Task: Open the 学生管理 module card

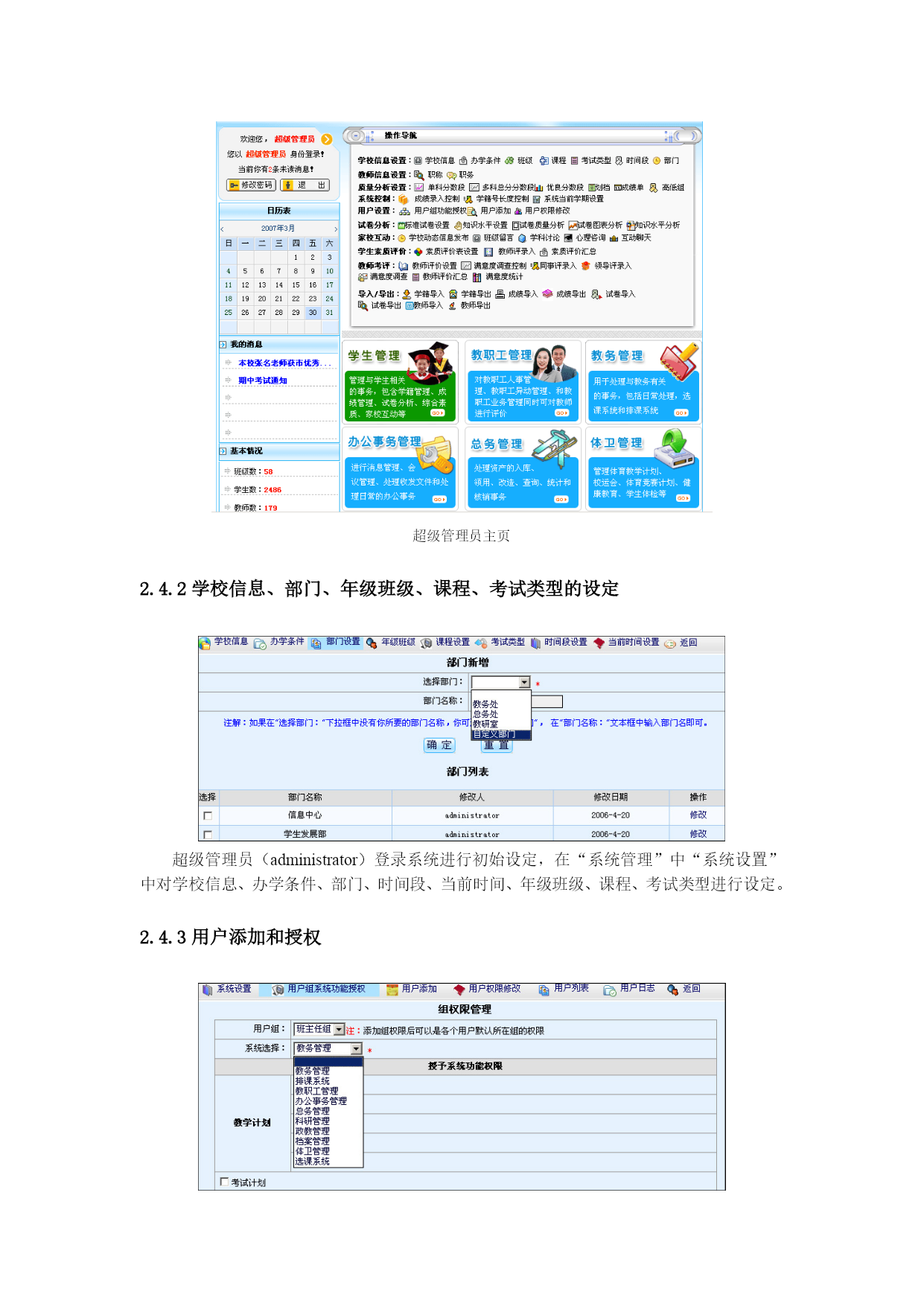Action: coord(399,382)
